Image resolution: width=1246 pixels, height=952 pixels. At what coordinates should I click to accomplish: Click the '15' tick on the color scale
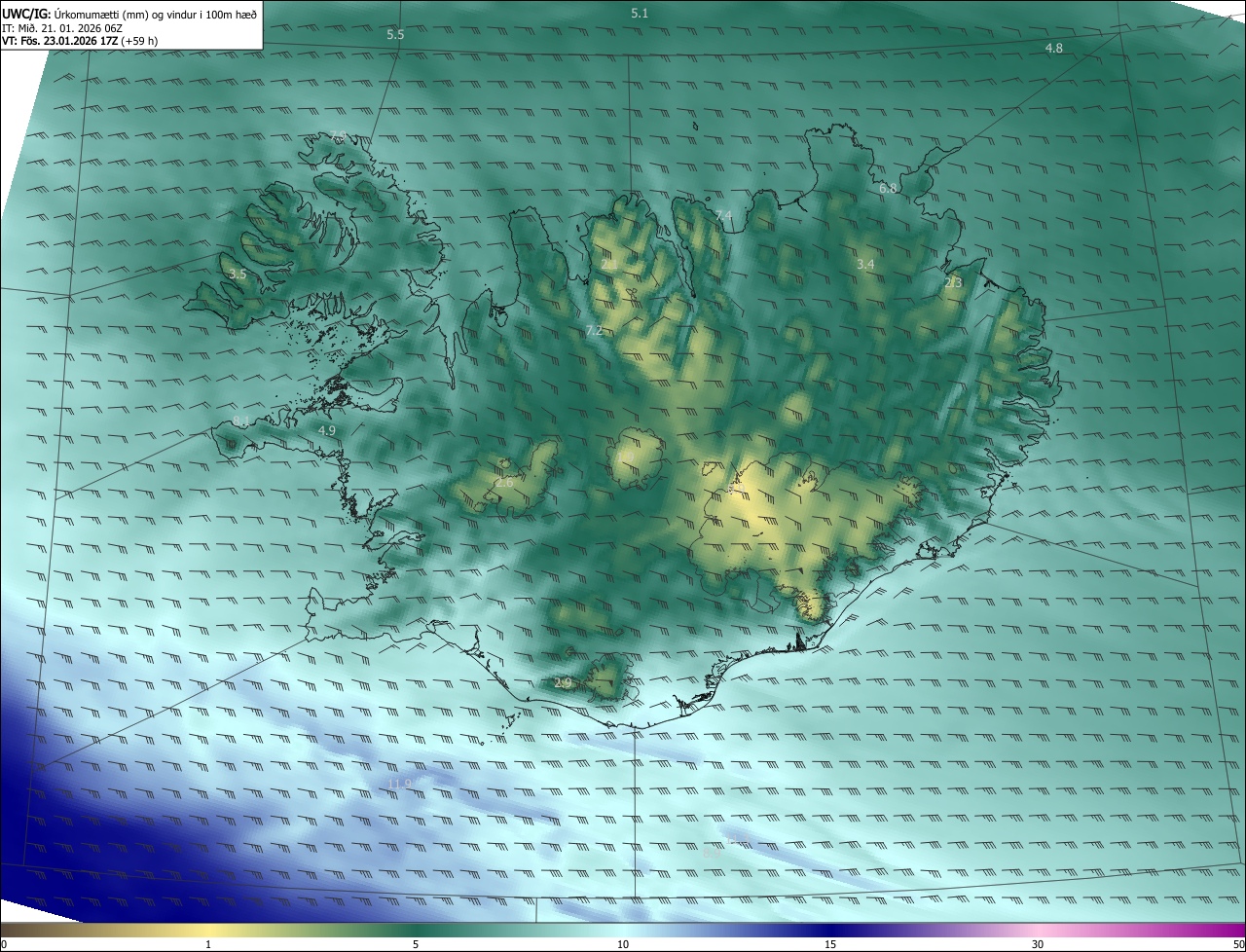[x=830, y=944]
